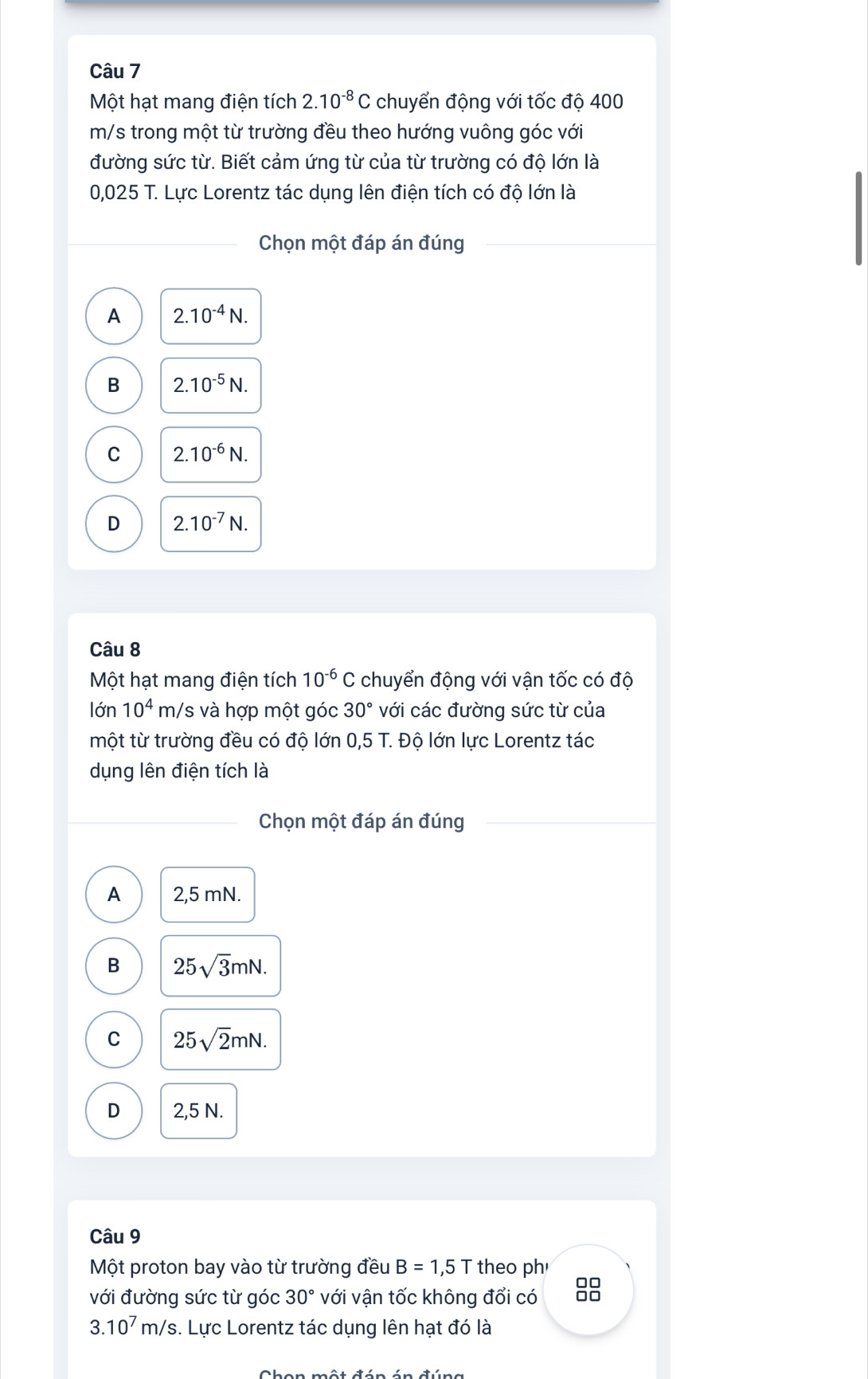
Task: Choose answer 25√3 mN in Câu 8
Action: 221,966
